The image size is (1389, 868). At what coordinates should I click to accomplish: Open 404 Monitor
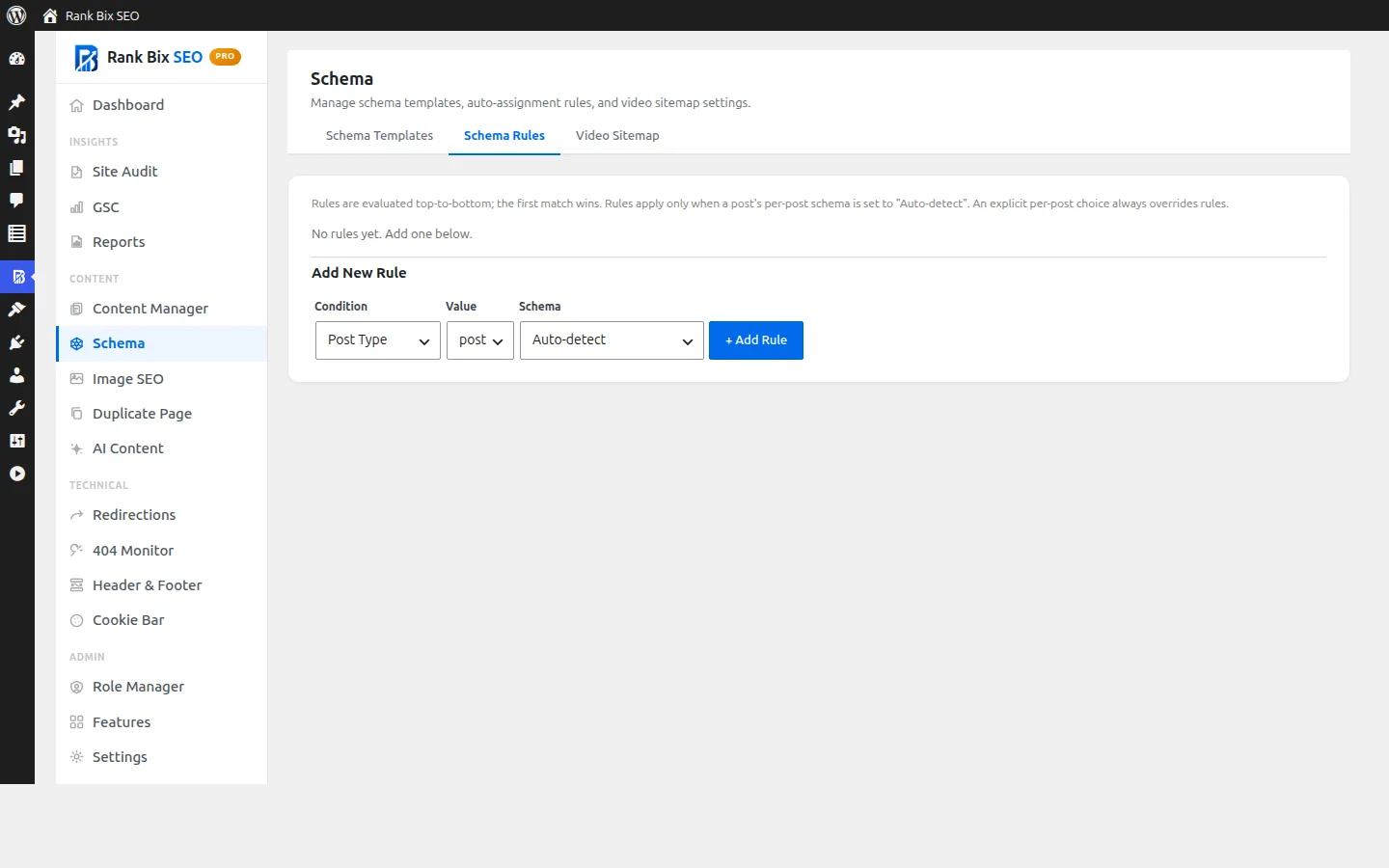tap(162, 551)
